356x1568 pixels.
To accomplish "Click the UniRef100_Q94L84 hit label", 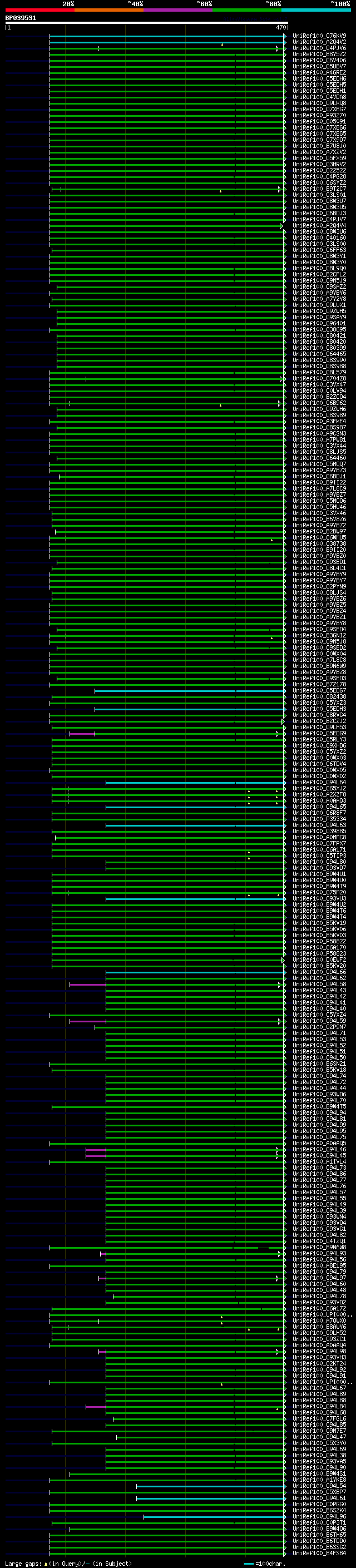I will pos(319,1407).
